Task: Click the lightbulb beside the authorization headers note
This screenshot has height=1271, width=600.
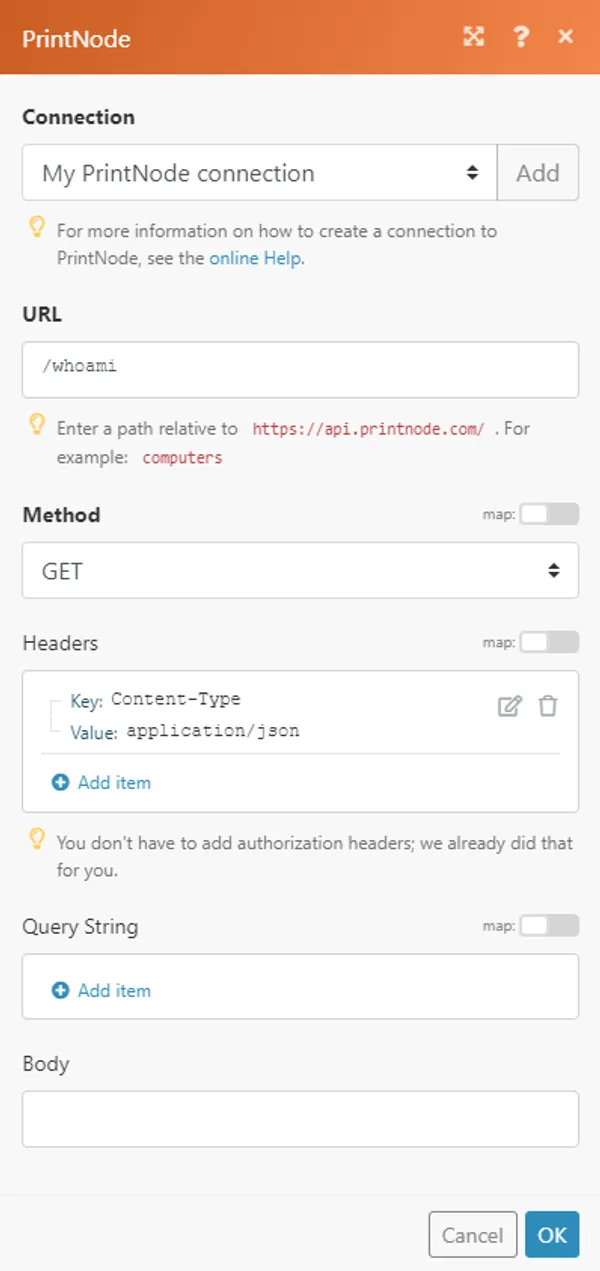Action: (x=38, y=843)
